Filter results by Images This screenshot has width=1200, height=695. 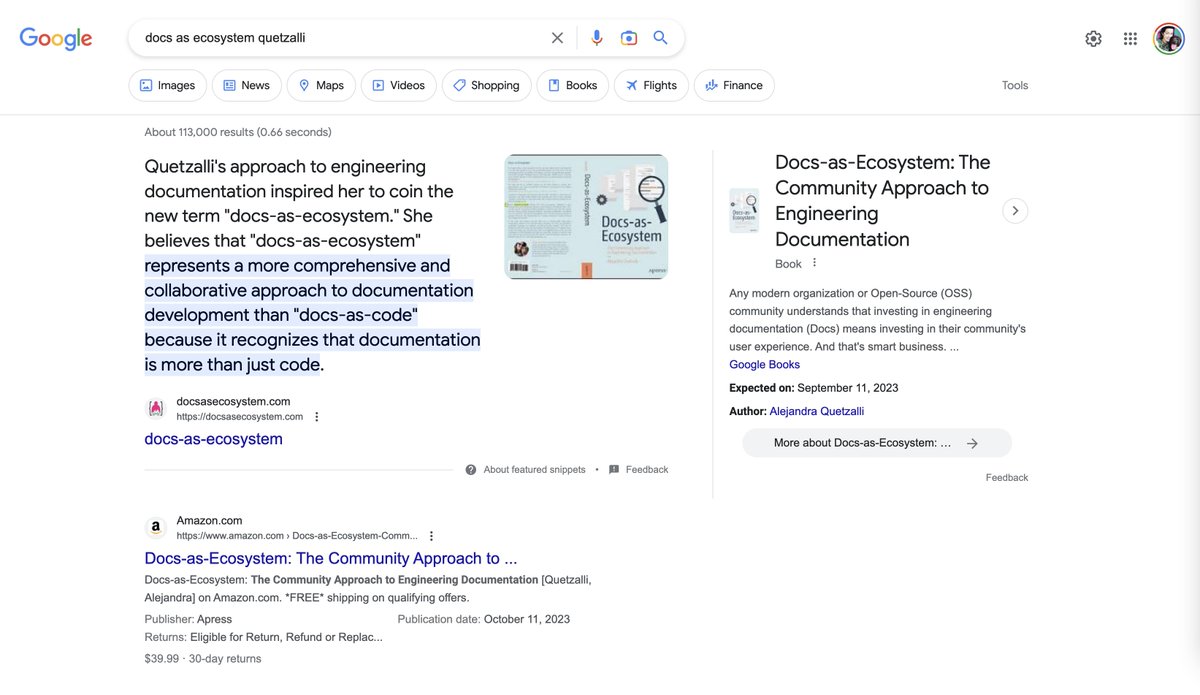(x=168, y=85)
